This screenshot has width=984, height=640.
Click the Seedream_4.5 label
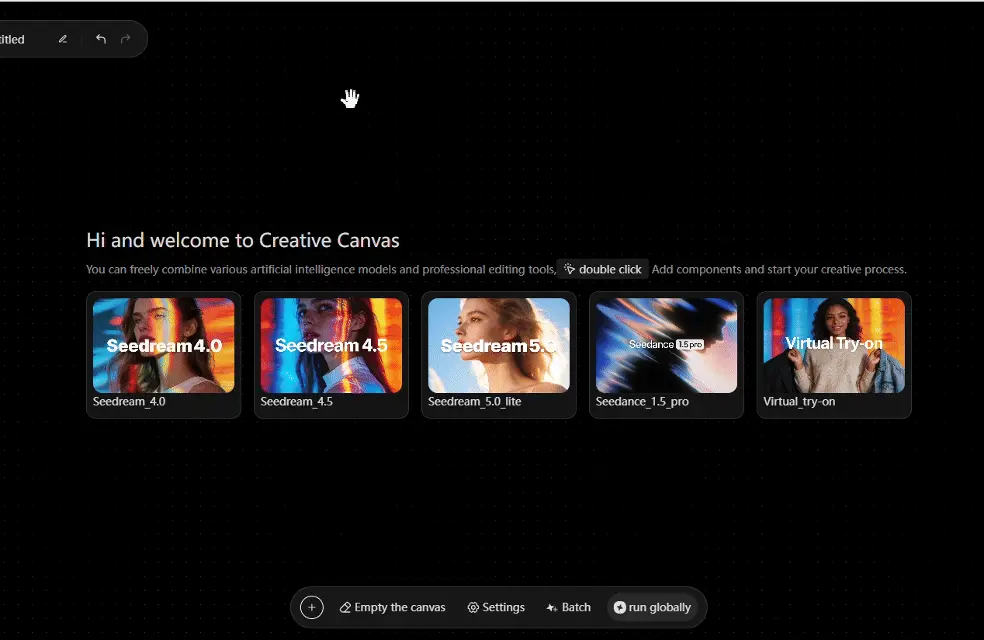[x=297, y=402]
